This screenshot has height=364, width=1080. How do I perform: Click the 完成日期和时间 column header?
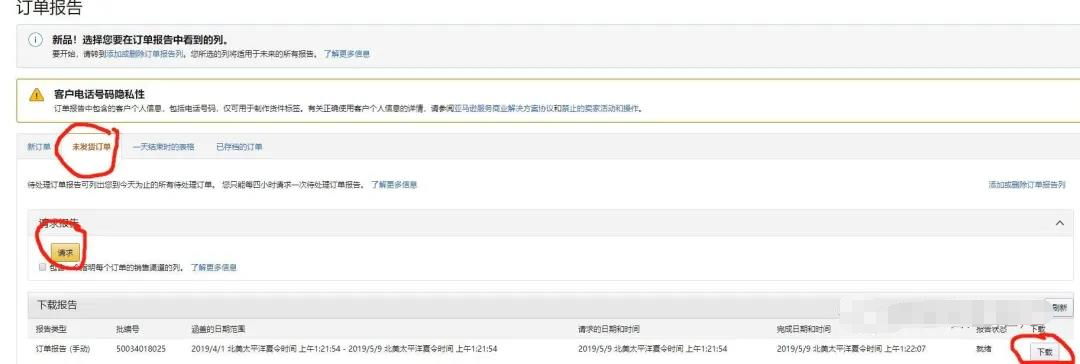(x=803, y=330)
